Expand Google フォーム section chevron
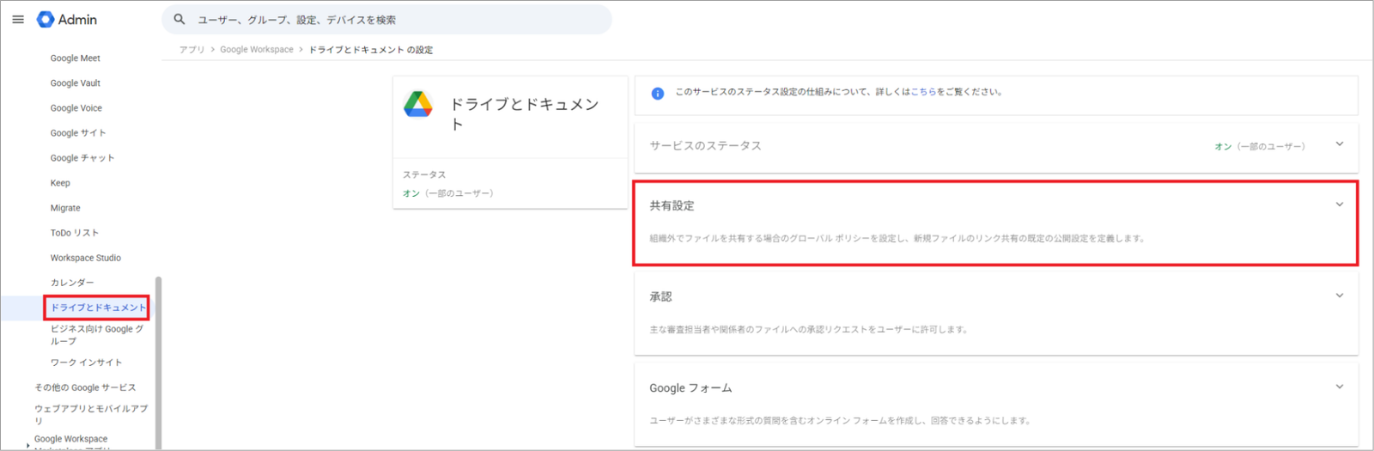The width and height of the screenshot is (1374, 451). pos(1340,386)
